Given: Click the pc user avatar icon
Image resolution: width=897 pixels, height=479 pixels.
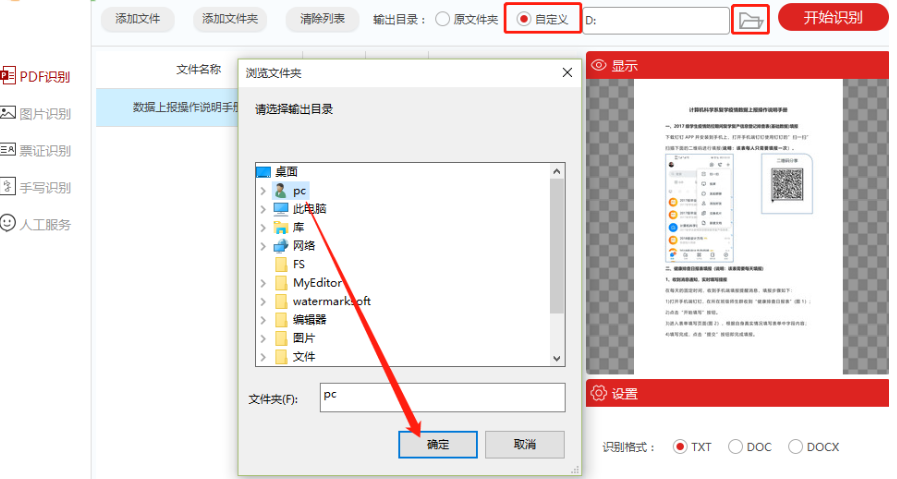Looking at the screenshot, I should 280,191.
